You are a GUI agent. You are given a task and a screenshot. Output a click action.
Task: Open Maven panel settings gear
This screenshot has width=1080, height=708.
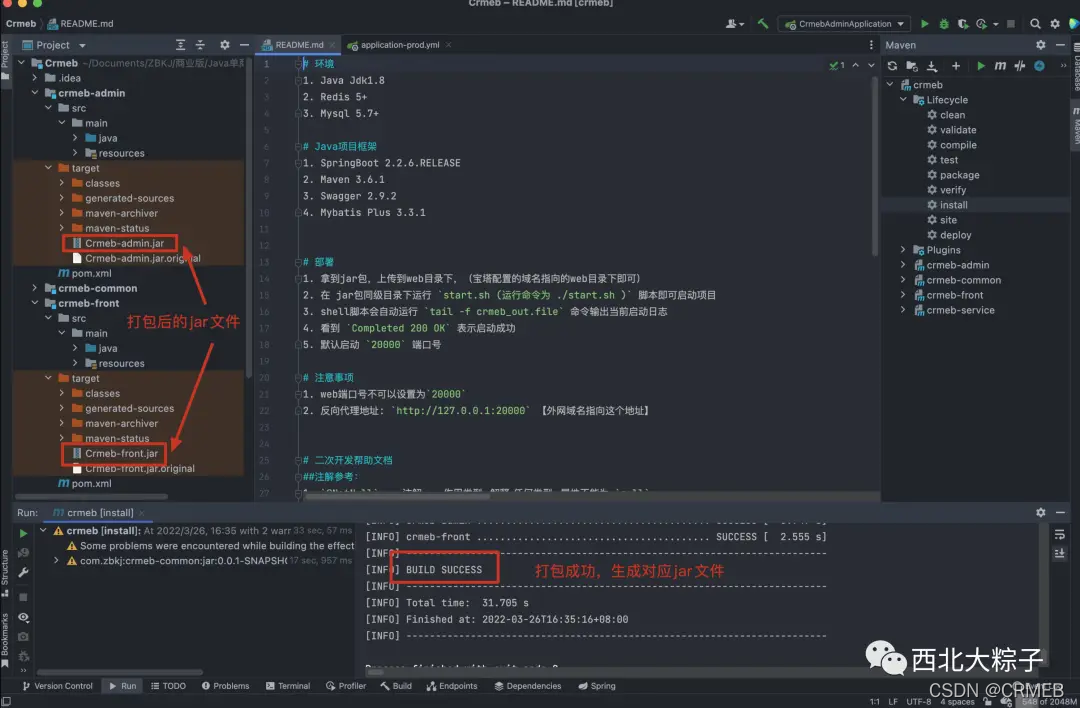click(1040, 45)
